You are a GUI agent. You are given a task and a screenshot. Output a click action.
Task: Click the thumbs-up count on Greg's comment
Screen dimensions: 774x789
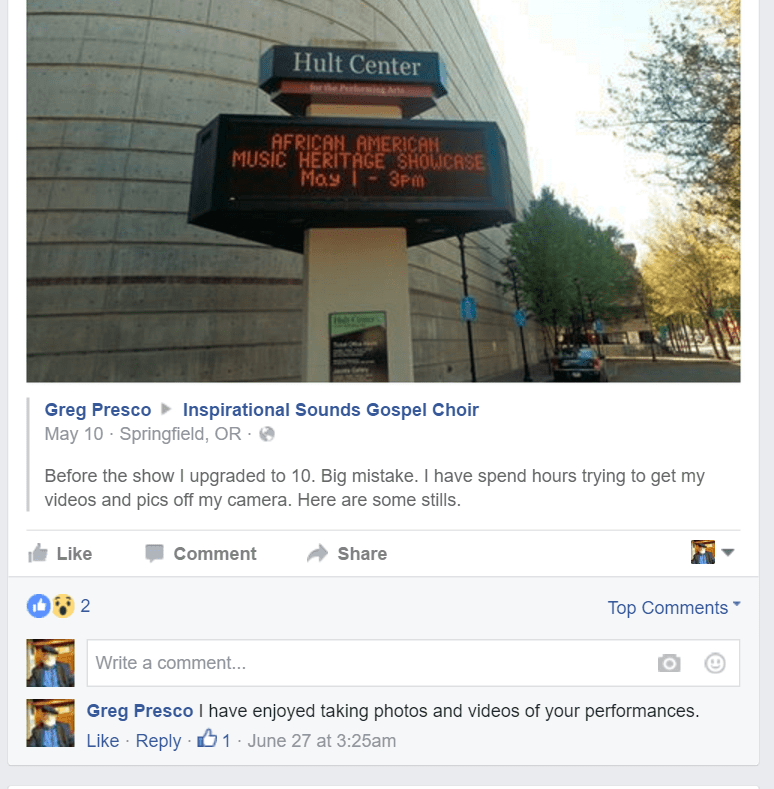(x=214, y=740)
